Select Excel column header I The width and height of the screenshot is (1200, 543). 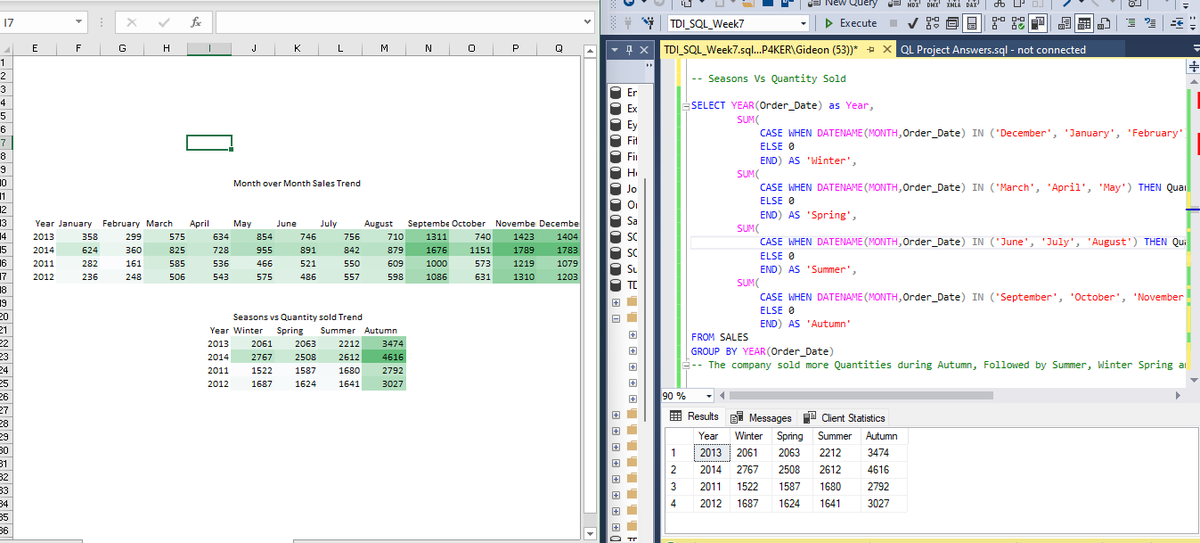click(x=208, y=47)
